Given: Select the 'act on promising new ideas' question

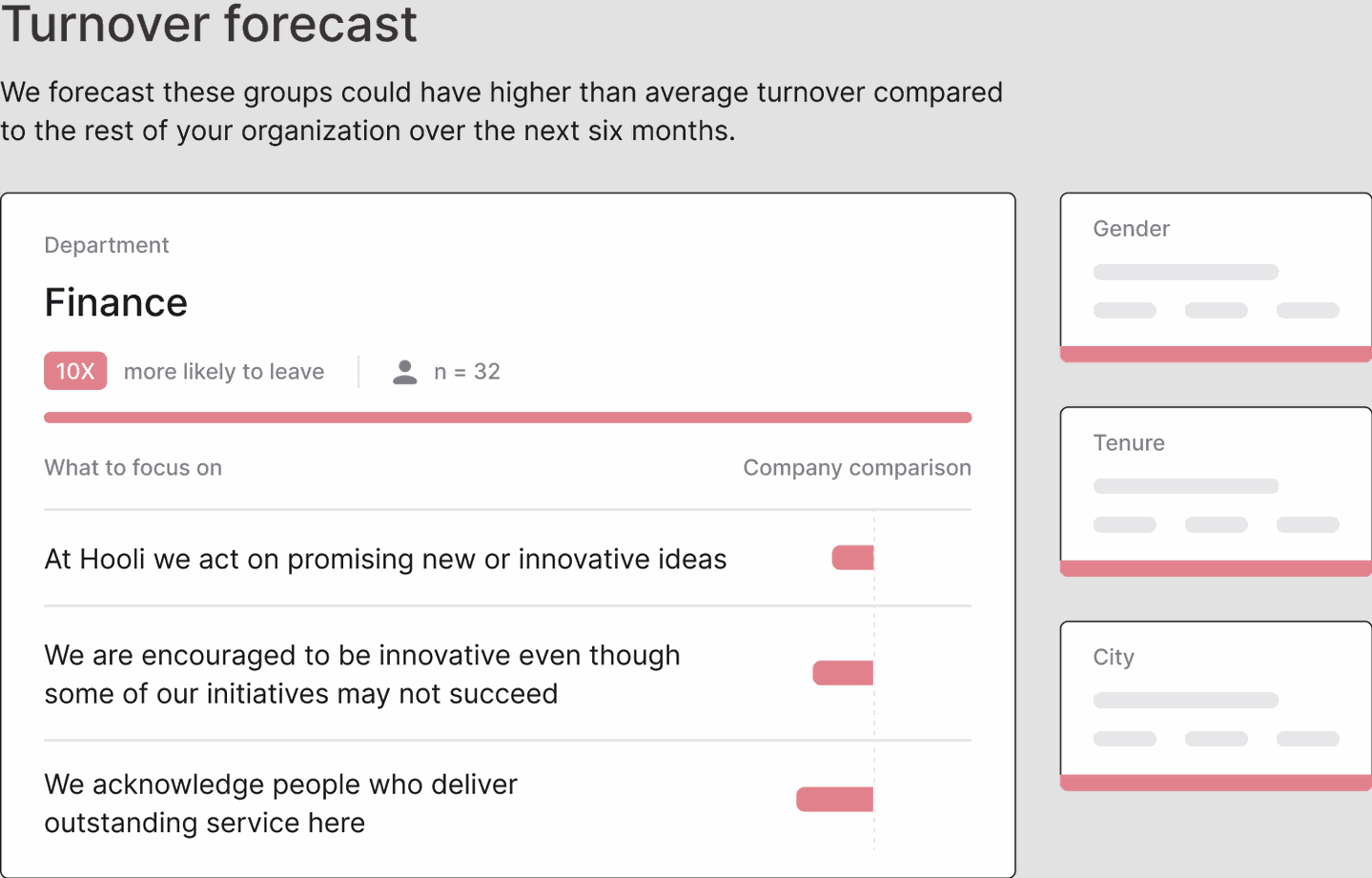Looking at the screenshot, I should pyautogui.click(x=385, y=560).
